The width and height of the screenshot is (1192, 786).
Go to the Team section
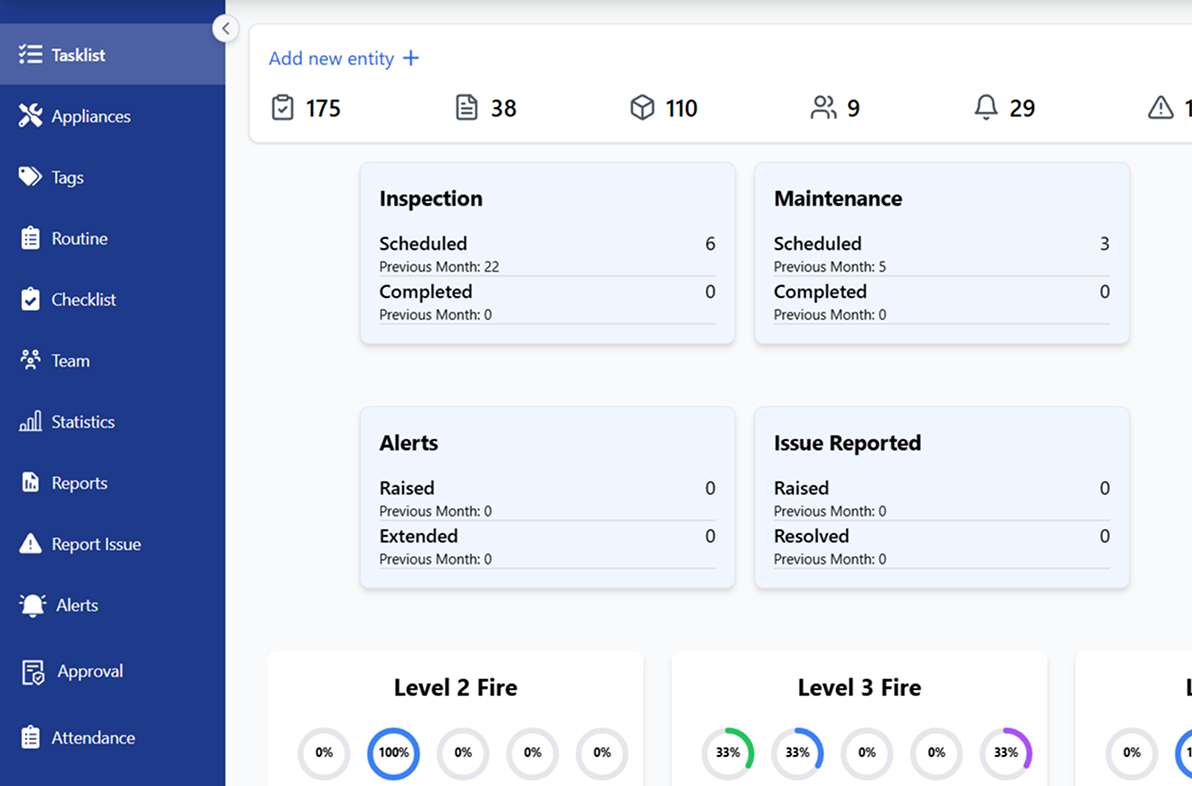point(70,361)
